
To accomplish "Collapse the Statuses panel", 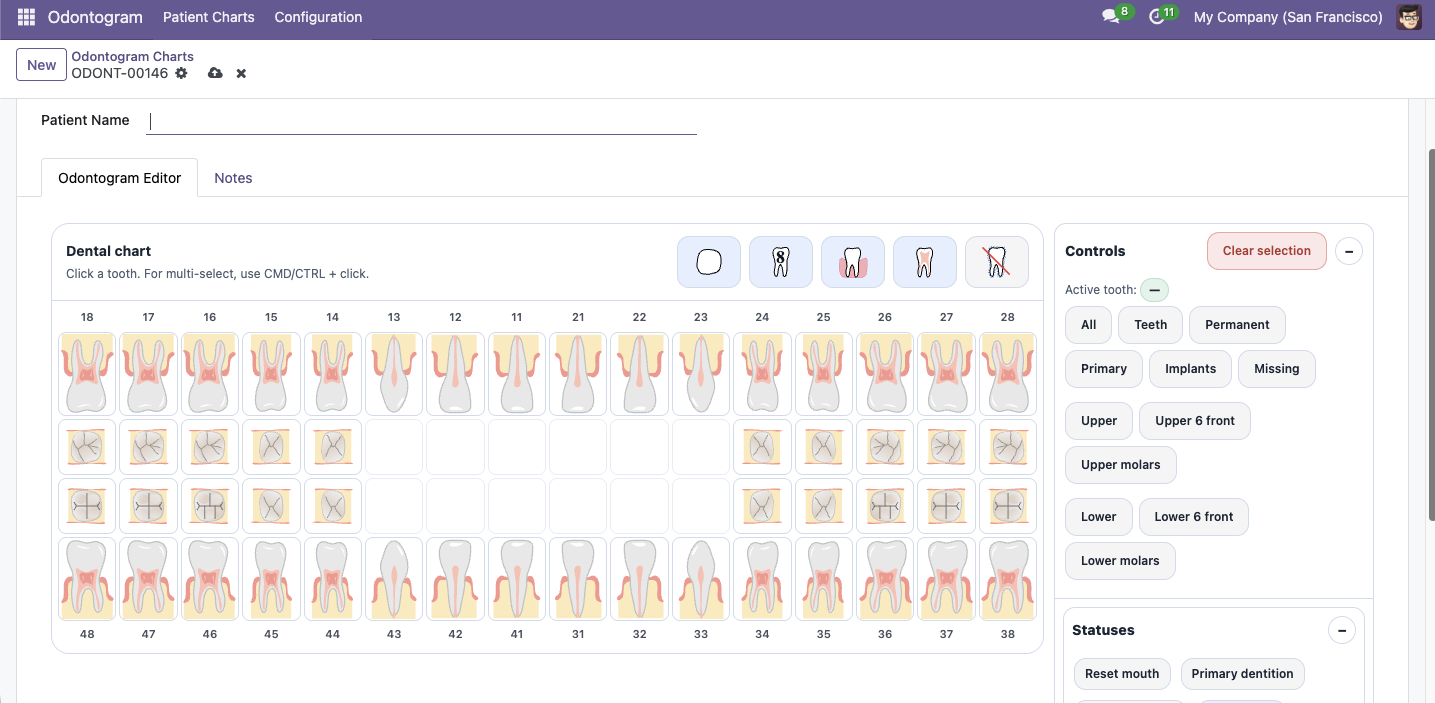I will click(x=1341, y=630).
